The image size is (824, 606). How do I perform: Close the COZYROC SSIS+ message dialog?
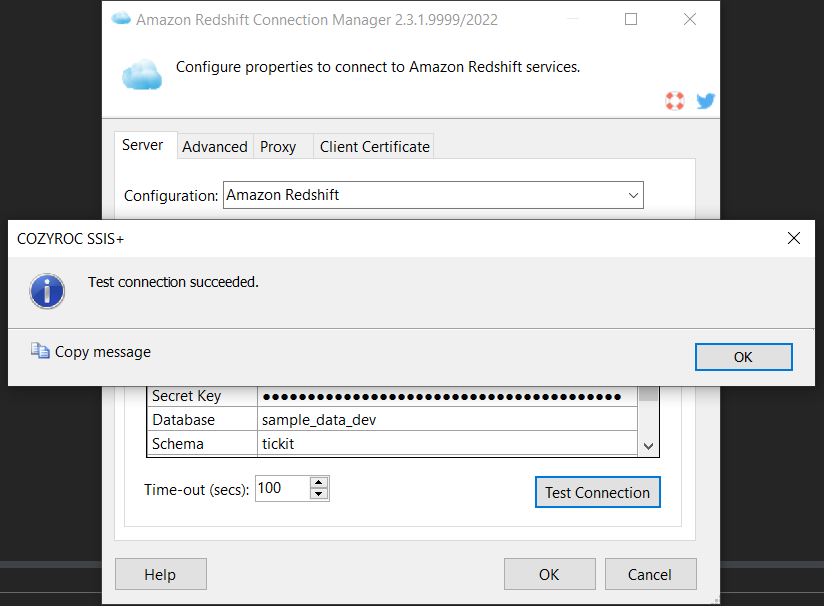coord(794,238)
